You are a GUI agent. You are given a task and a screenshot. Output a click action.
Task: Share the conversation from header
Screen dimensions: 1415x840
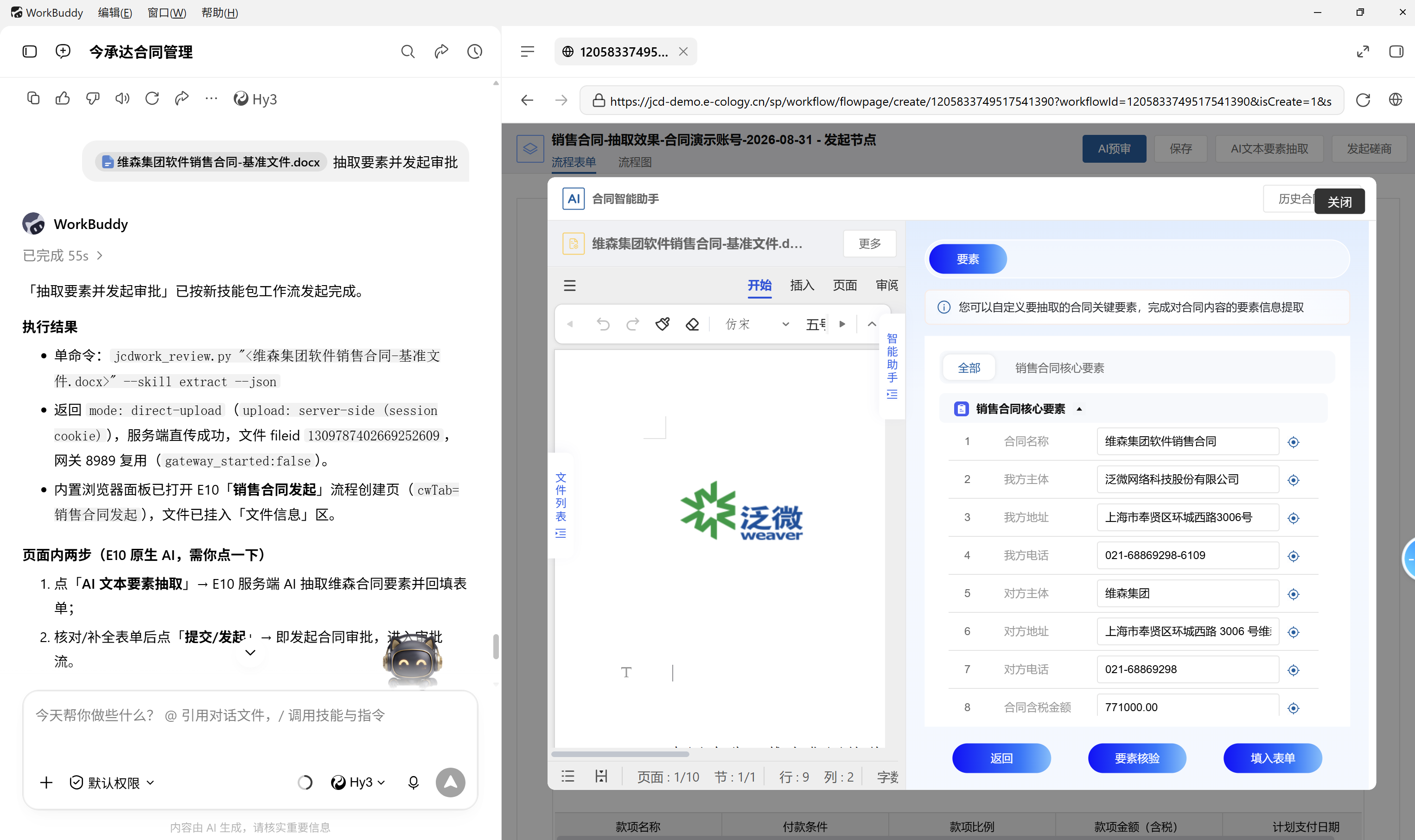click(x=441, y=51)
